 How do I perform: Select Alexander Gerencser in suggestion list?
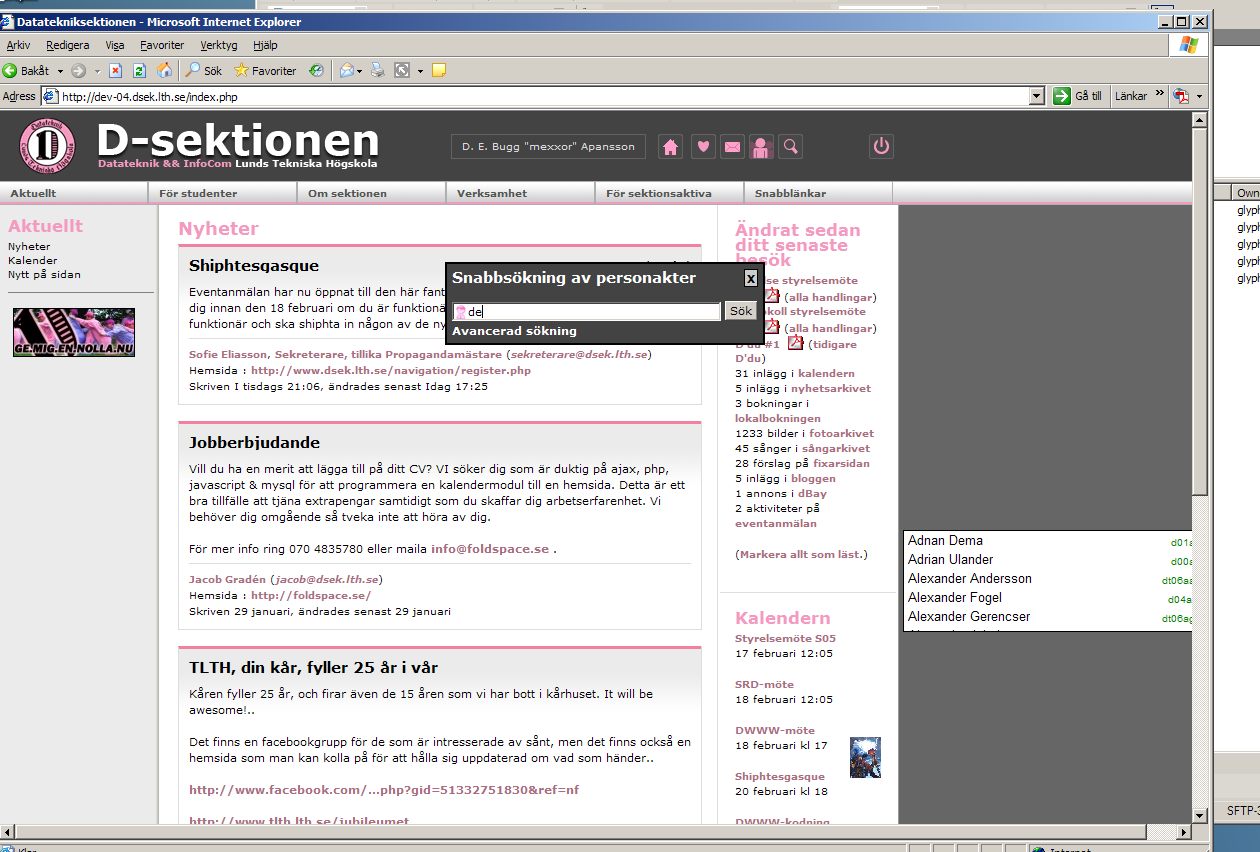[1049, 617]
